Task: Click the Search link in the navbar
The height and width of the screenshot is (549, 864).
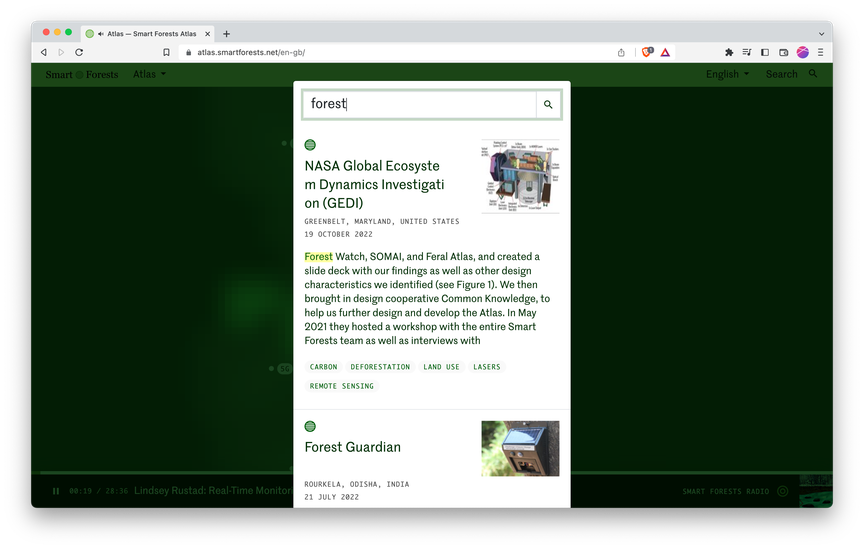Action: coord(781,74)
